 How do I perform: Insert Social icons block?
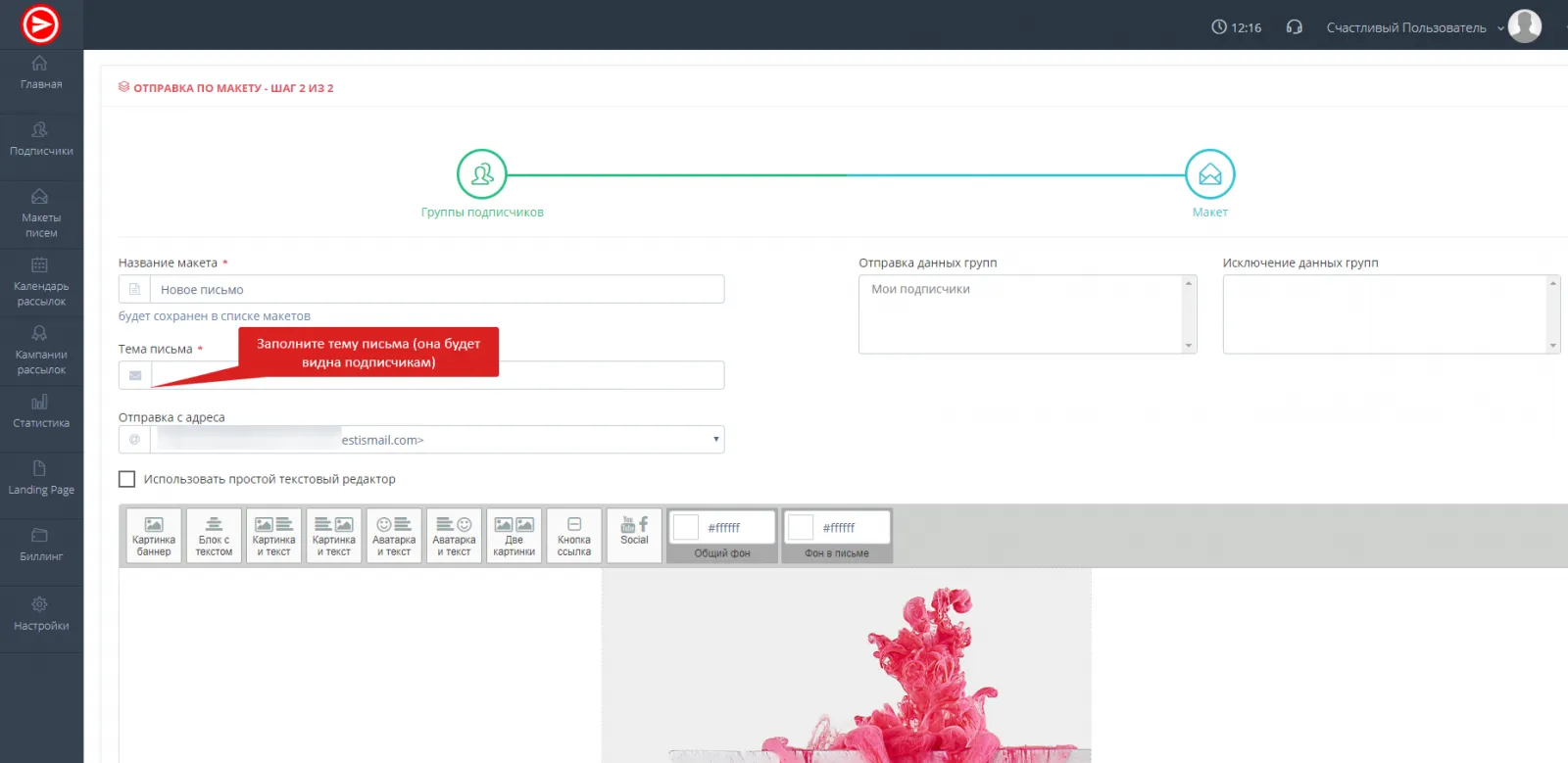(x=634, y=536)
